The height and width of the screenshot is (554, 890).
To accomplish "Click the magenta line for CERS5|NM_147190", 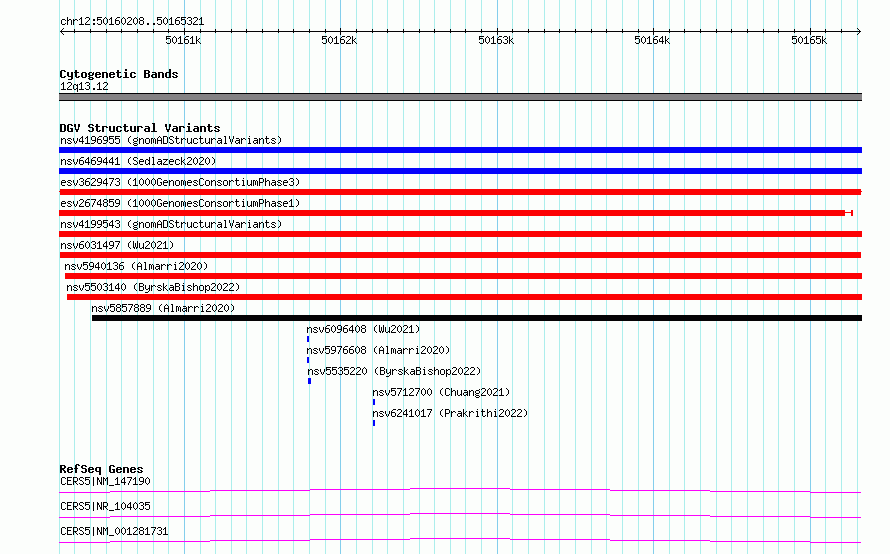I will [460, 490].
